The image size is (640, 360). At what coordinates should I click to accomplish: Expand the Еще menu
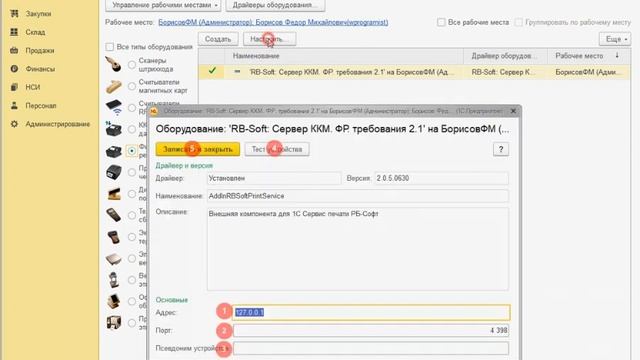pos(614,39)
